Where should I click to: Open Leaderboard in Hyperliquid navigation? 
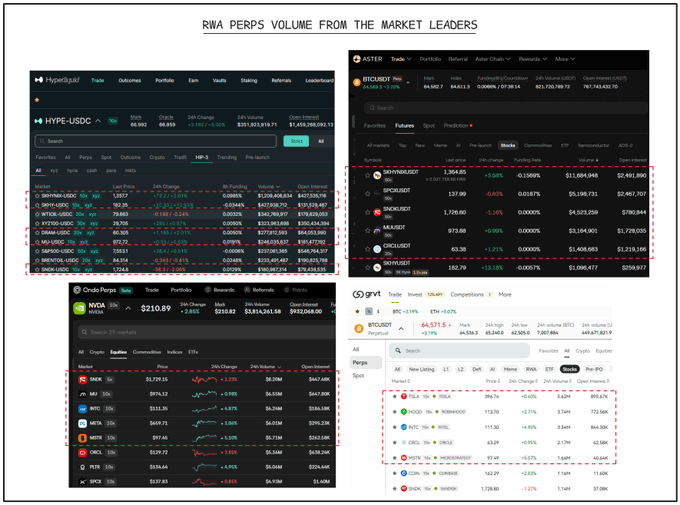[x=319, y=80]
